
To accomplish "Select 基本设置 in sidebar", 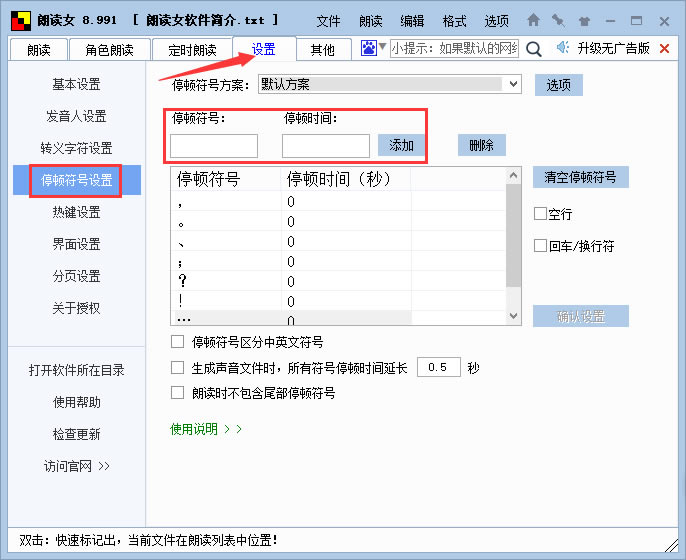I will point(77,84).
